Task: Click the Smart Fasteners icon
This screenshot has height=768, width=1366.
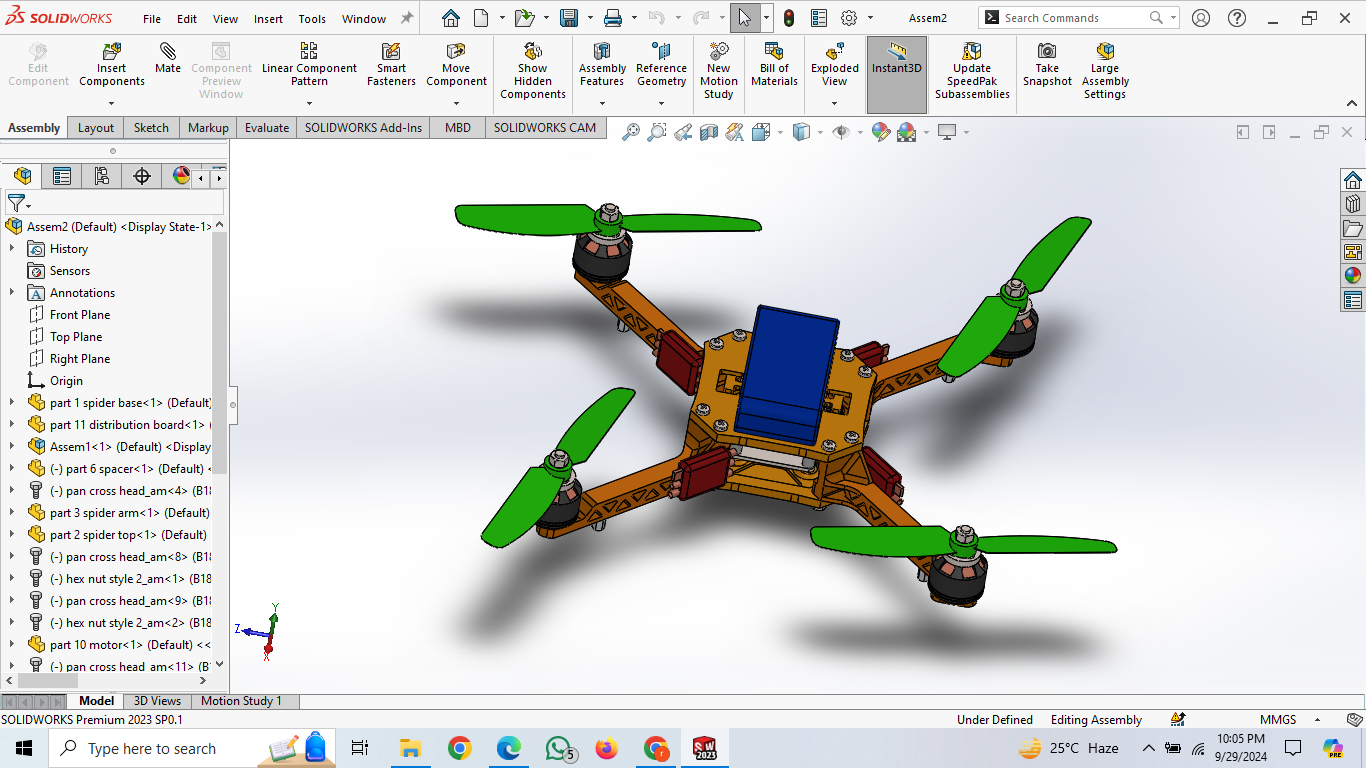Action: point(391,51)
